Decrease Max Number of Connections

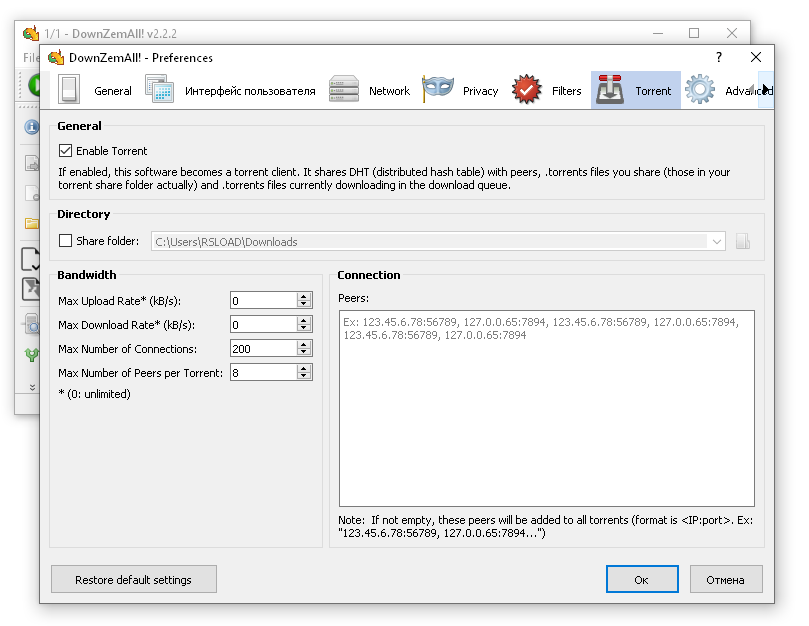pyautogui.click(x=304, y=352)
